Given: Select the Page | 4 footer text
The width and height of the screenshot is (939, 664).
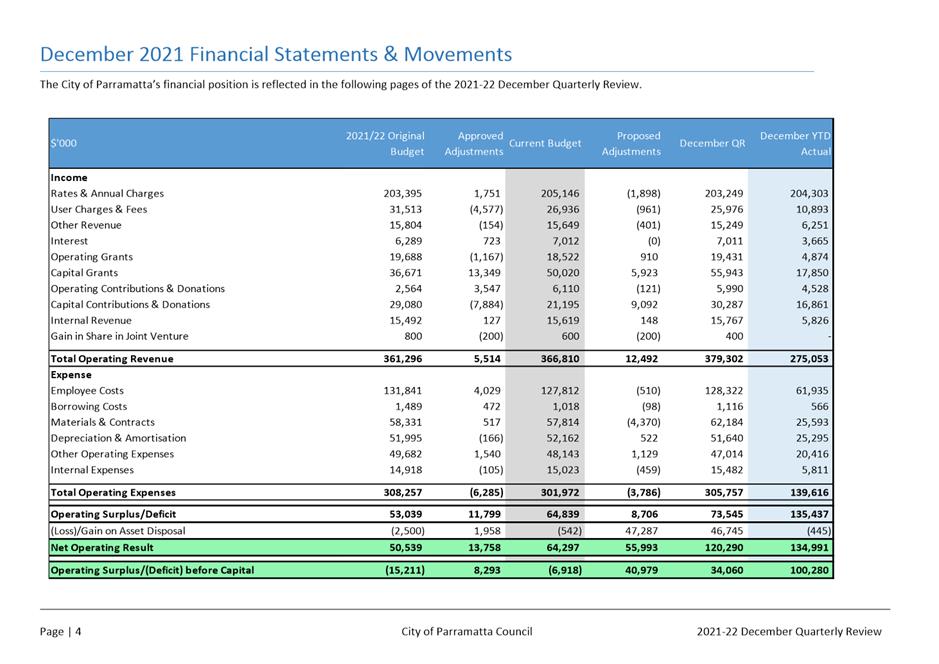Looking at the screenshot, I should [60, 632].
